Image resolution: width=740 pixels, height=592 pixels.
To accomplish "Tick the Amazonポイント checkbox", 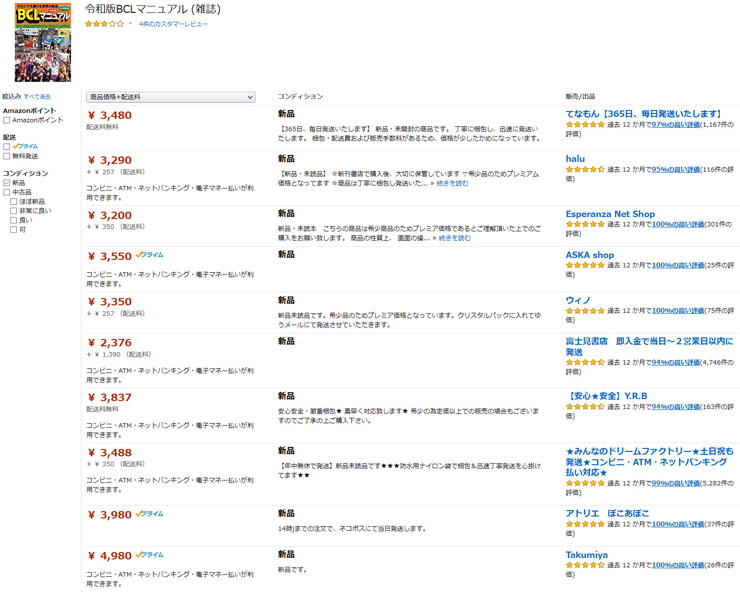I will (7, 120).
